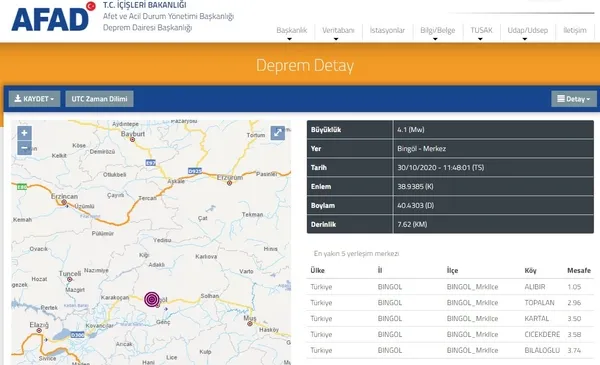Select longitude value 40.4303 (D)
This screenshot has width=600, height=365.
(416, 205)
